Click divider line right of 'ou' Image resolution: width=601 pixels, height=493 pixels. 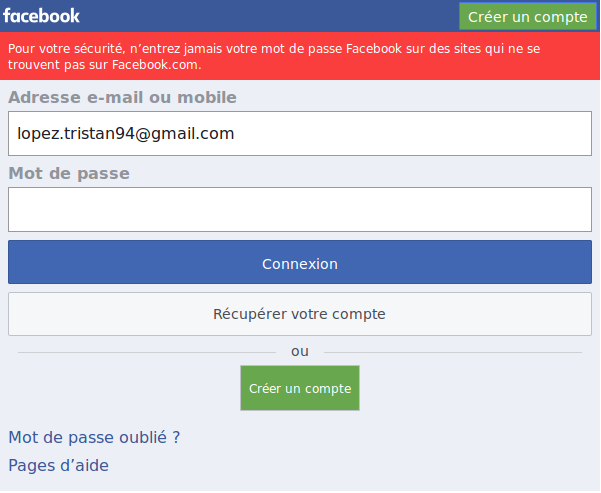point(450,352)
